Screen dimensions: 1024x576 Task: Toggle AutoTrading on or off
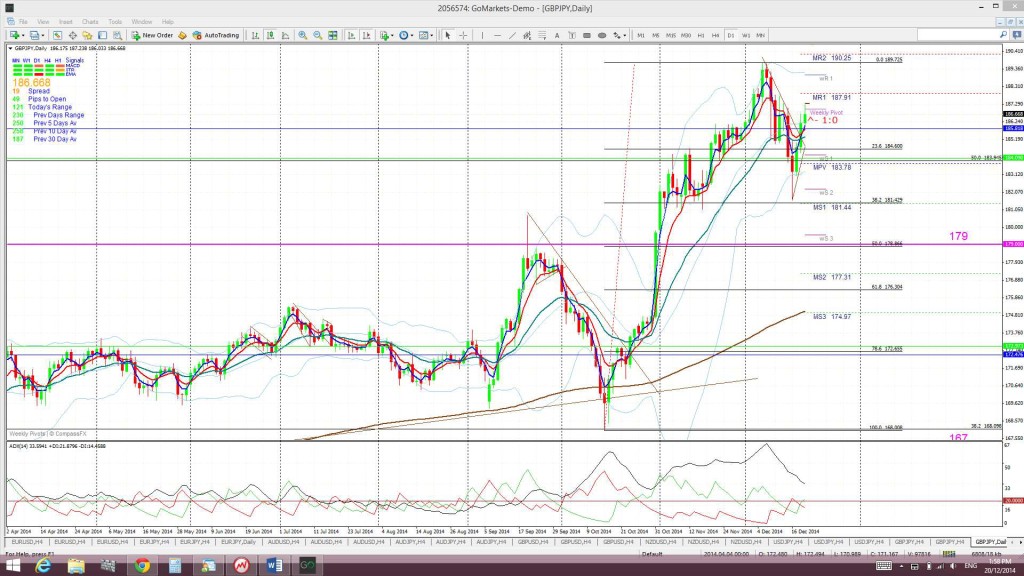click(x=216, y=35)
